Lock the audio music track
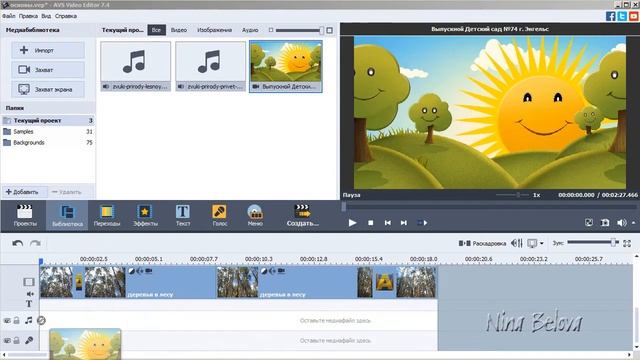This screenshot has width=640, height=360. pyautogui.click(x=16, y=321)
